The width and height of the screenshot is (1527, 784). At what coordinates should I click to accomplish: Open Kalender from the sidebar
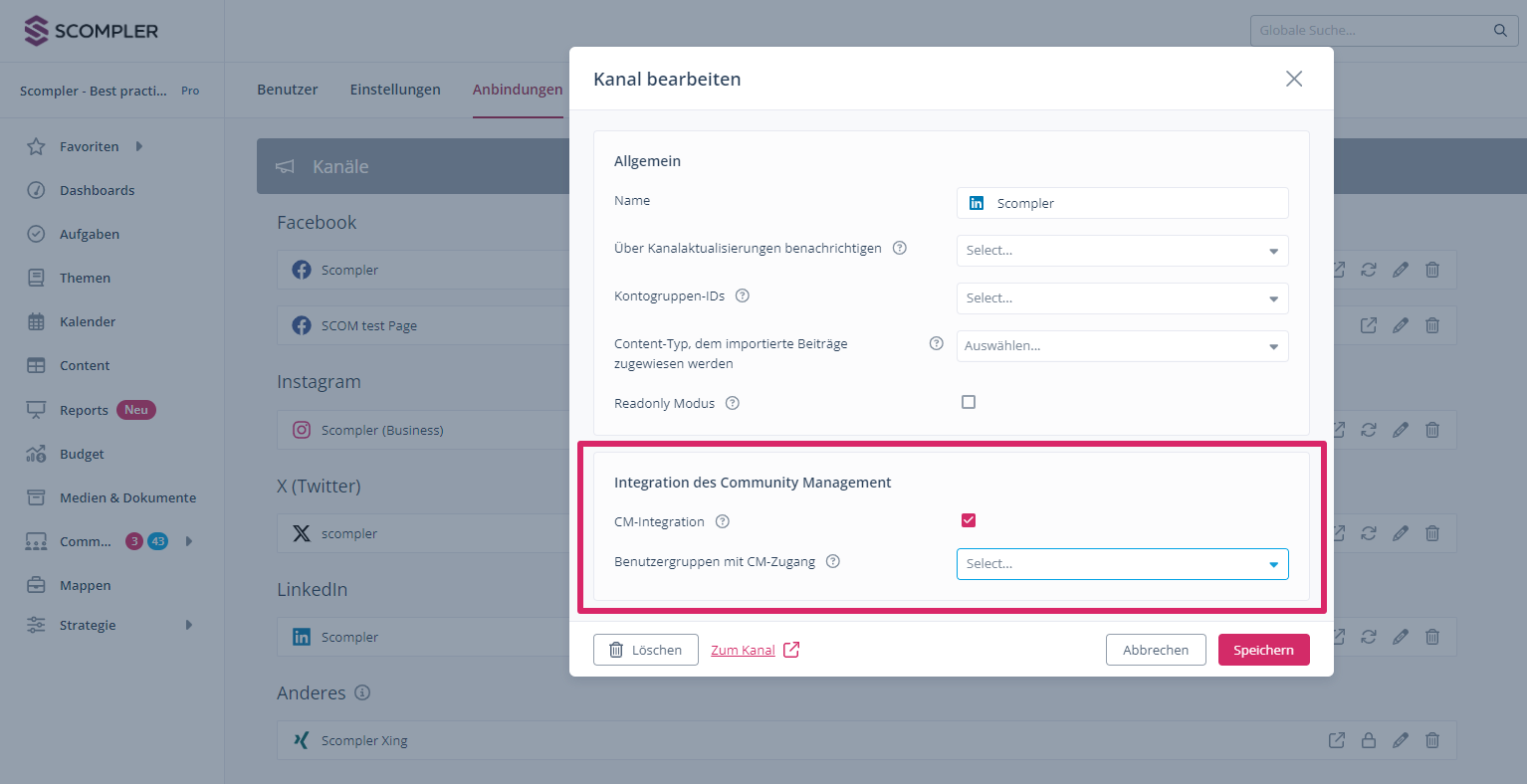pos(88,322)
